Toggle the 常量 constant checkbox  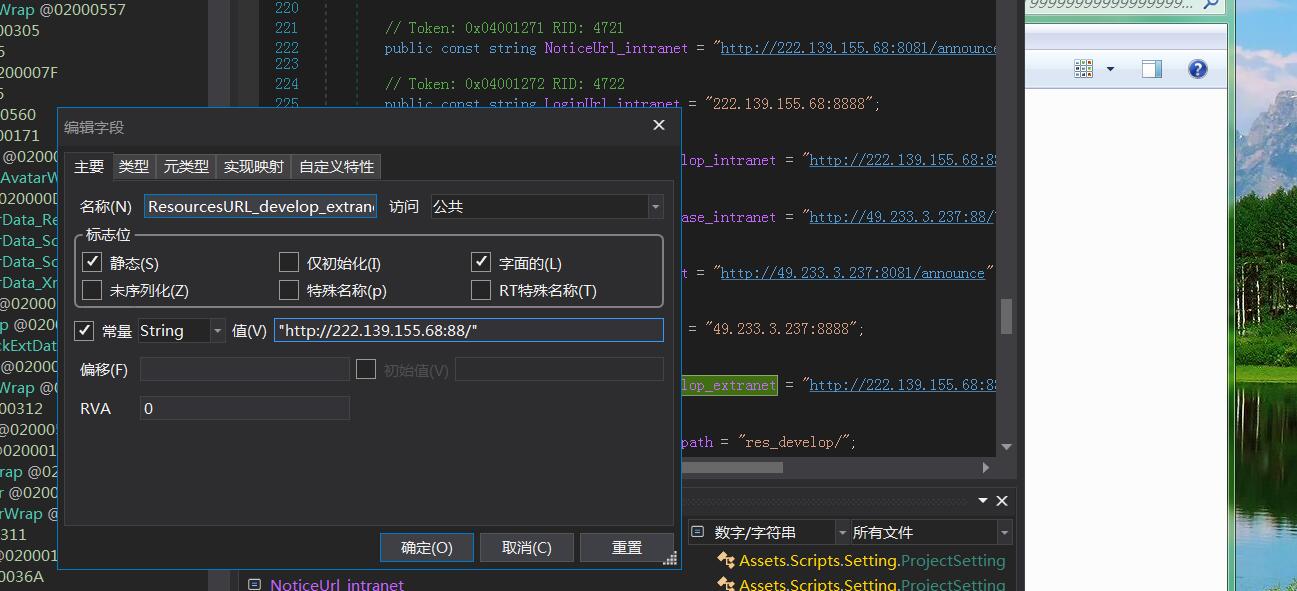[x=85, y=331]
